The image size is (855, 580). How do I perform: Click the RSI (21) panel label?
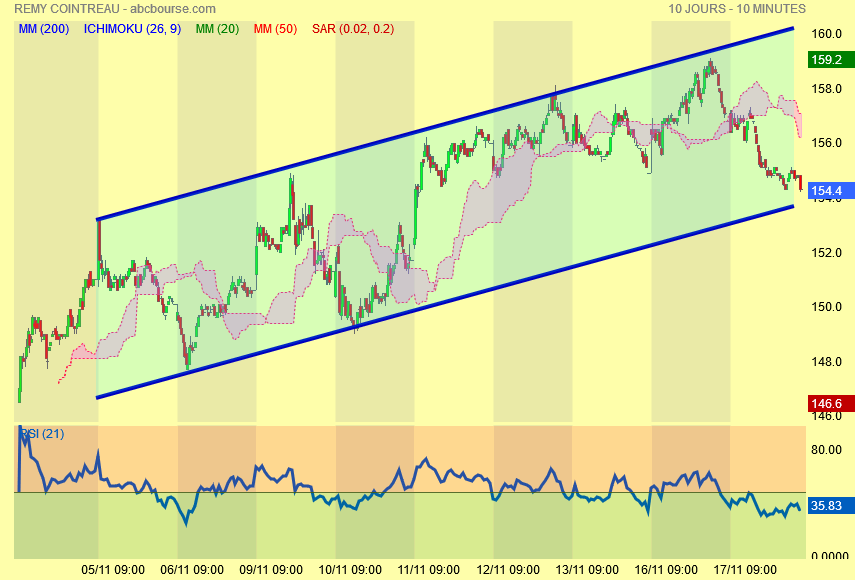(43, 434)
